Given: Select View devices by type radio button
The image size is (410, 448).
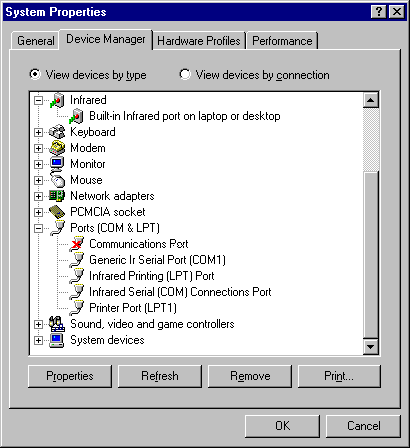Looking at the screenshot, I should [35, 74].
